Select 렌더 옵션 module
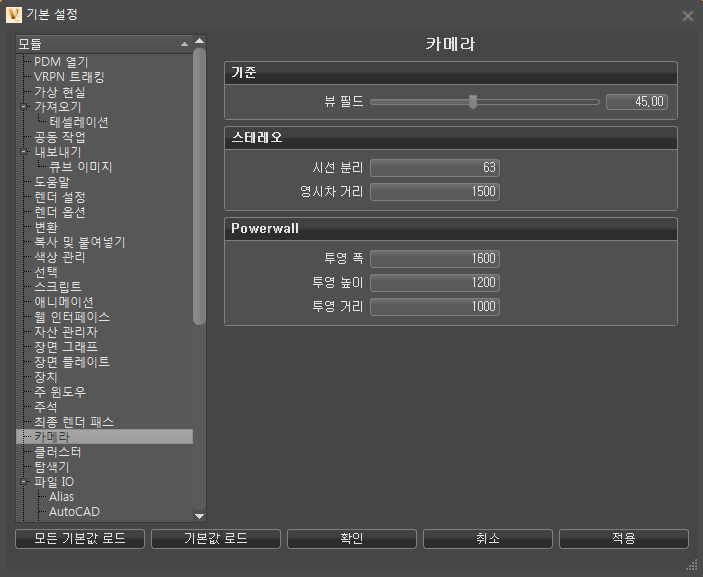703x577 pixels. (60, 212)
